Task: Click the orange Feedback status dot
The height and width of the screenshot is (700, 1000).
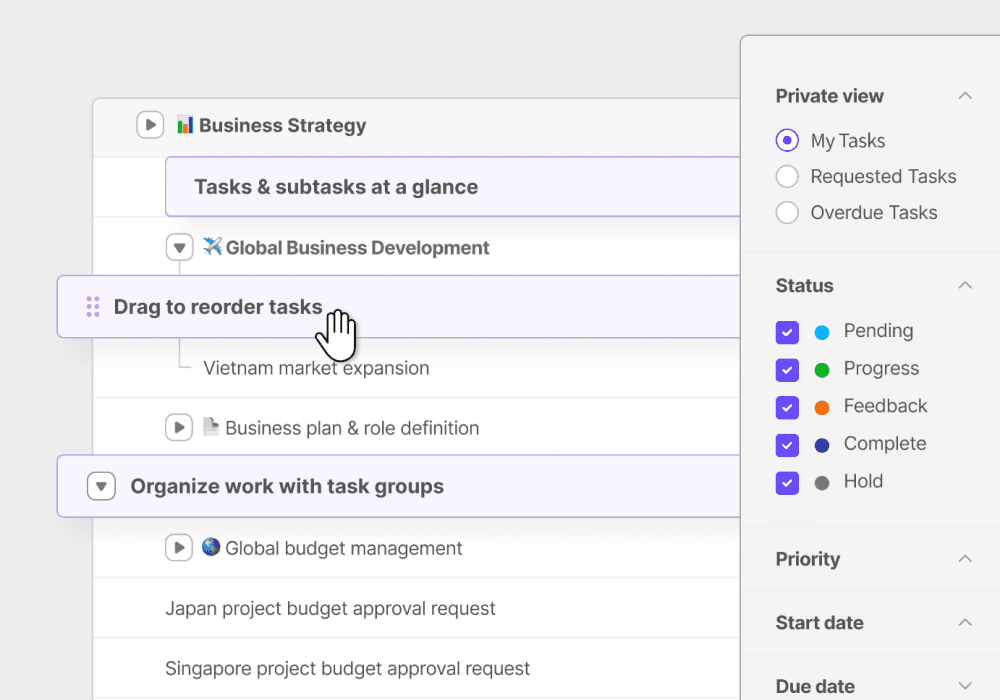Action: click(822, 407)
